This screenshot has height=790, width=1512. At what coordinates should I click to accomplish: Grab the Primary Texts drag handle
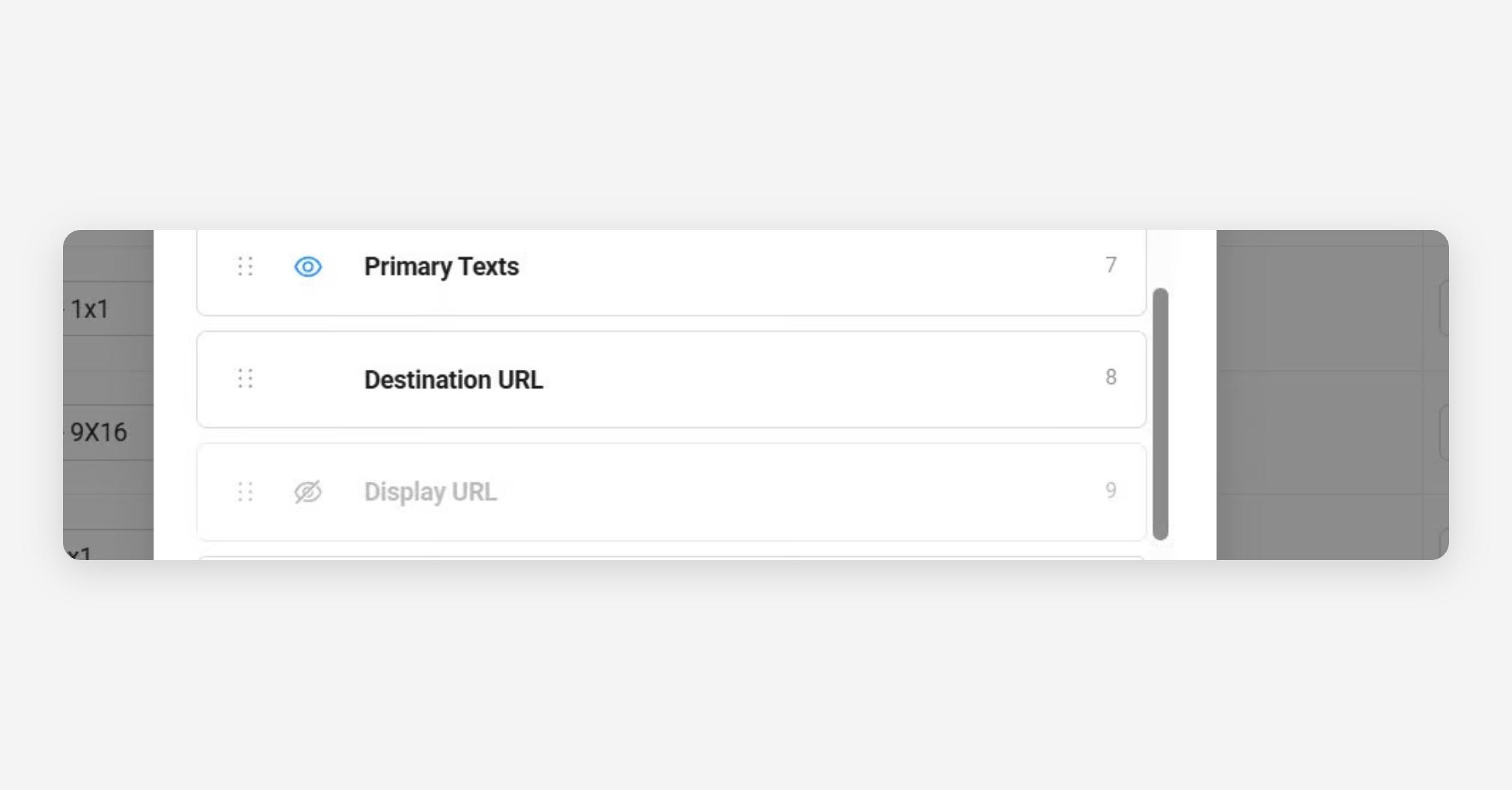[x=245, y=266]
